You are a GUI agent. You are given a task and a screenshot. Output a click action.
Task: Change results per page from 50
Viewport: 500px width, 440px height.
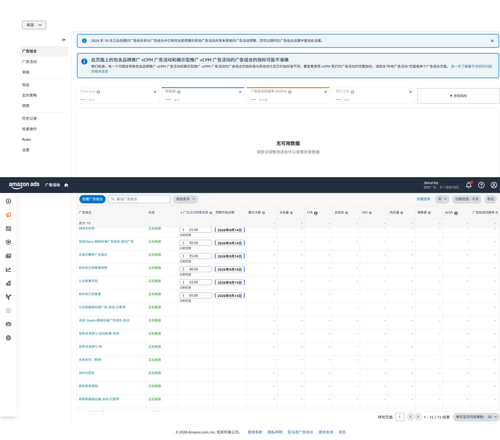(x=476, y=417)
